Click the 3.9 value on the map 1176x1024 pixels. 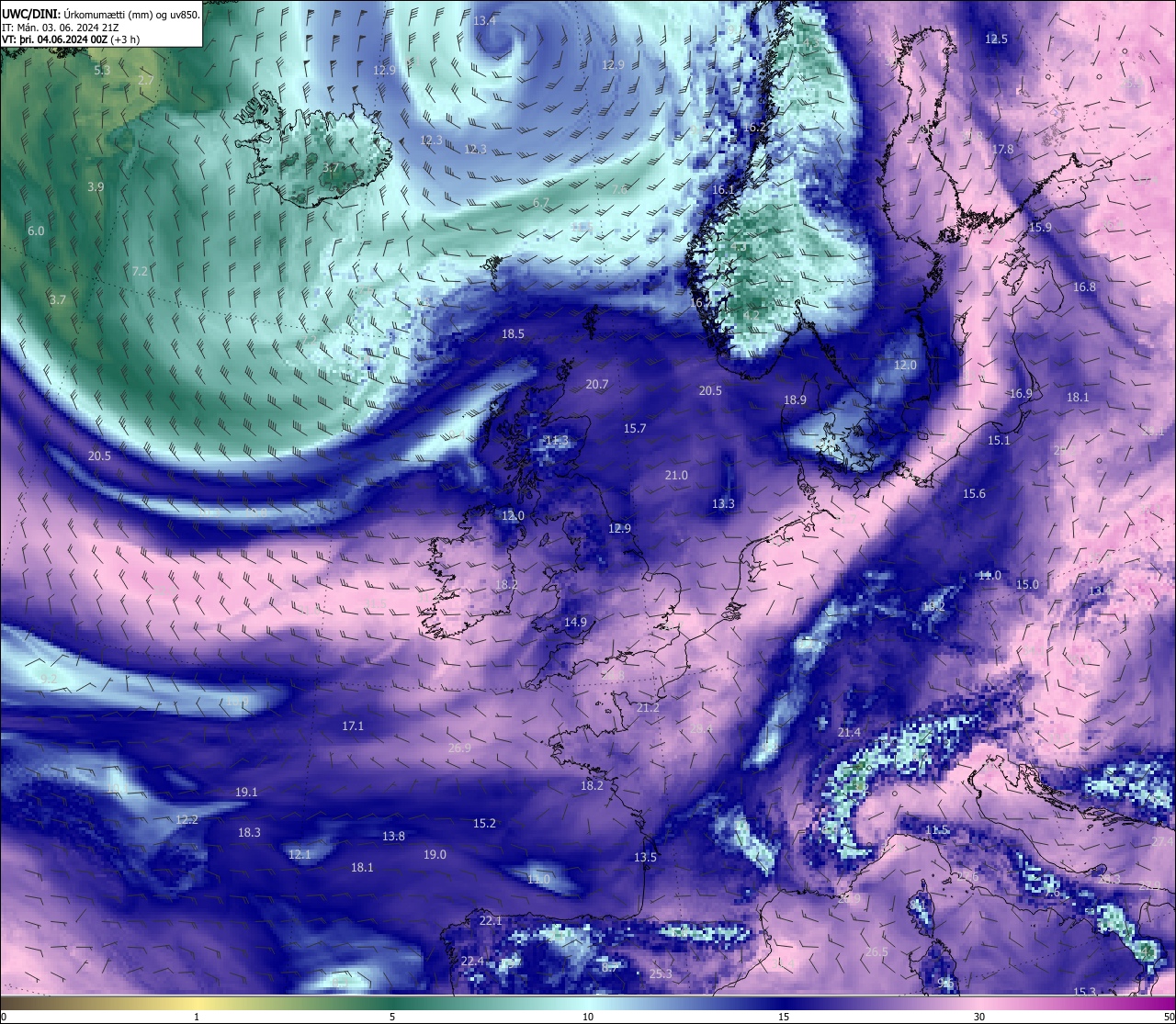pyautogui.click(x=96, y=186)
